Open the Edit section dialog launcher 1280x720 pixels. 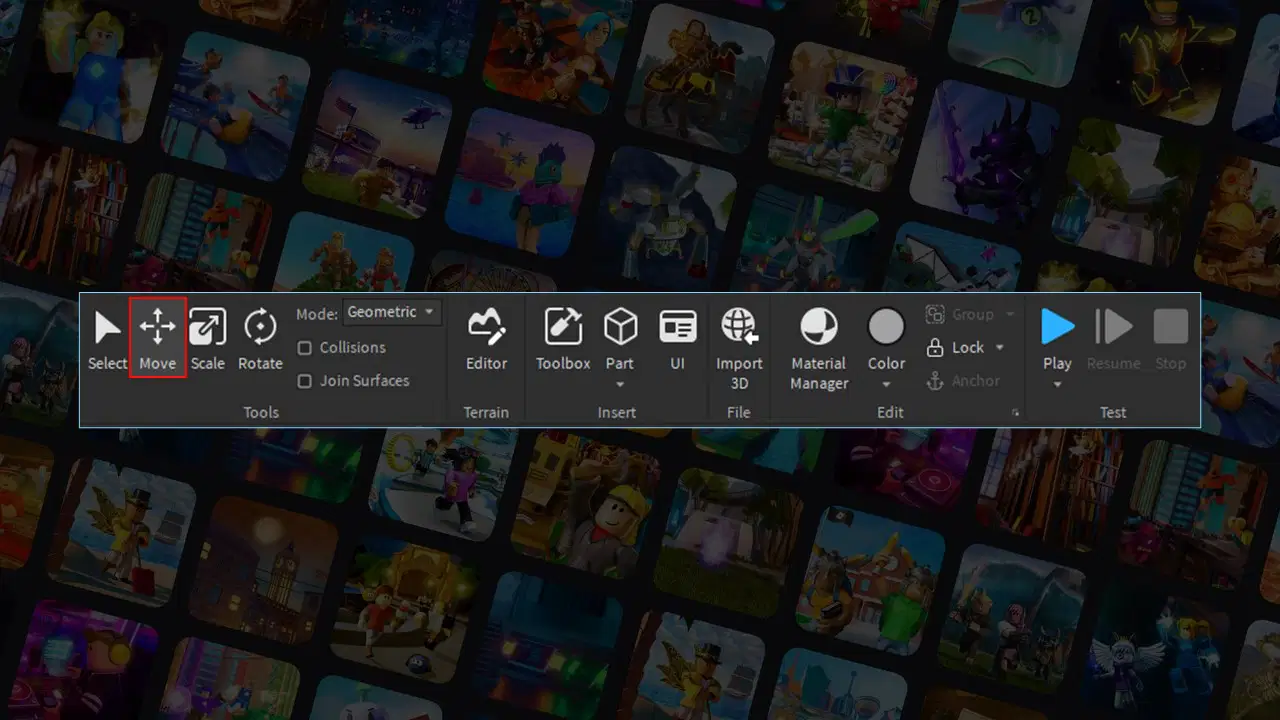pyautogui.click(x=1016, y=412)
